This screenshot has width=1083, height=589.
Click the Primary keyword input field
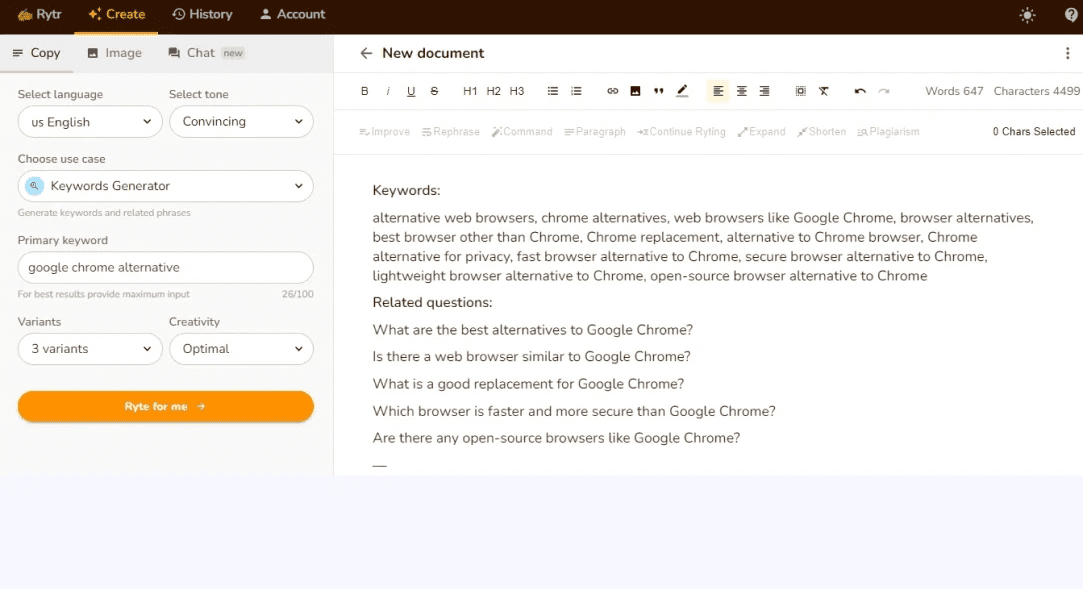click(x=166, y=267)
